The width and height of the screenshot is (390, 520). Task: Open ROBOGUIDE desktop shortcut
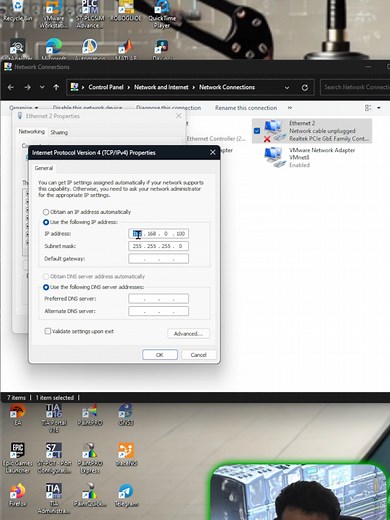(126, 11)
